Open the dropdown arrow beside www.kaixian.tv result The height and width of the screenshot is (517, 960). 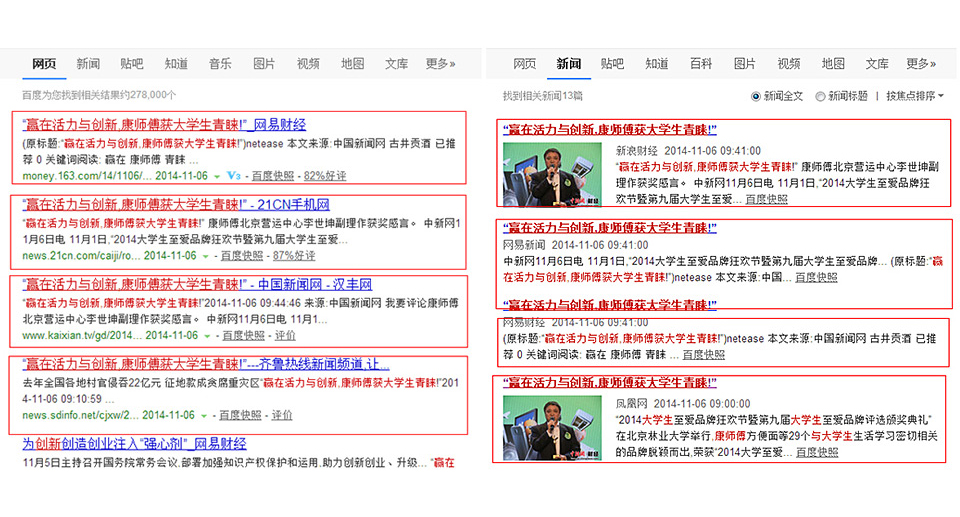[x=206, y=336]
